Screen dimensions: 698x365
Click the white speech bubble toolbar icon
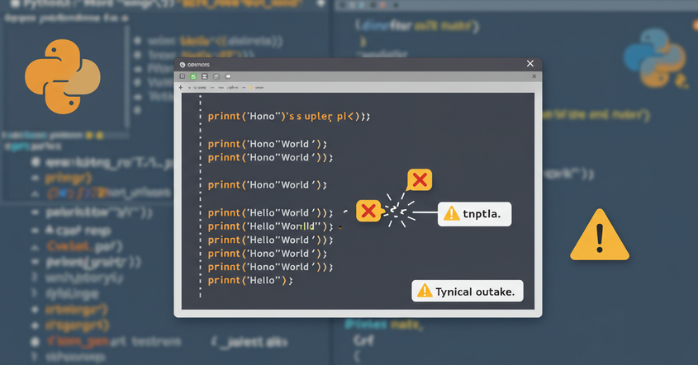[x=228, y=77]
